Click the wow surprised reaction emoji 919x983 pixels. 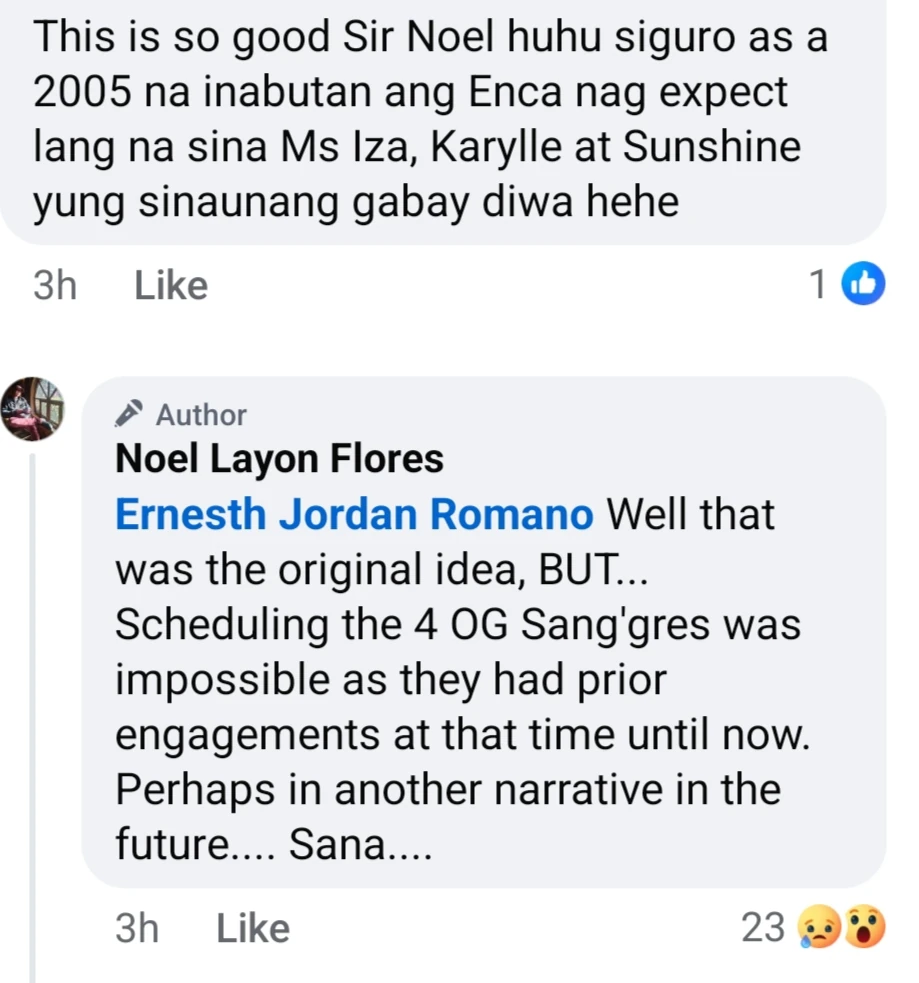point(864,929)
